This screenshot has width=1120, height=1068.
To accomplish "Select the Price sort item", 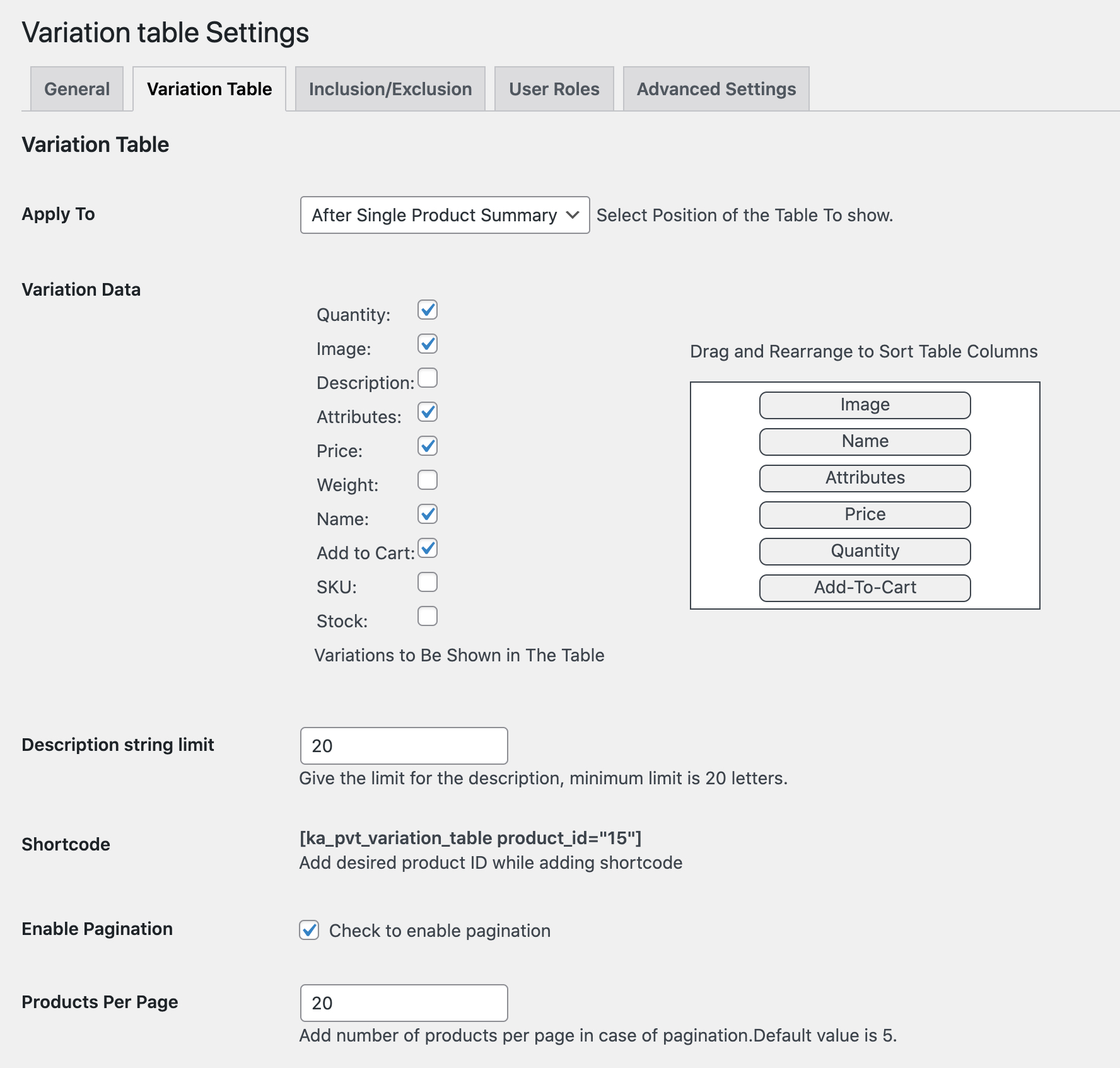I will pos(865,514).
